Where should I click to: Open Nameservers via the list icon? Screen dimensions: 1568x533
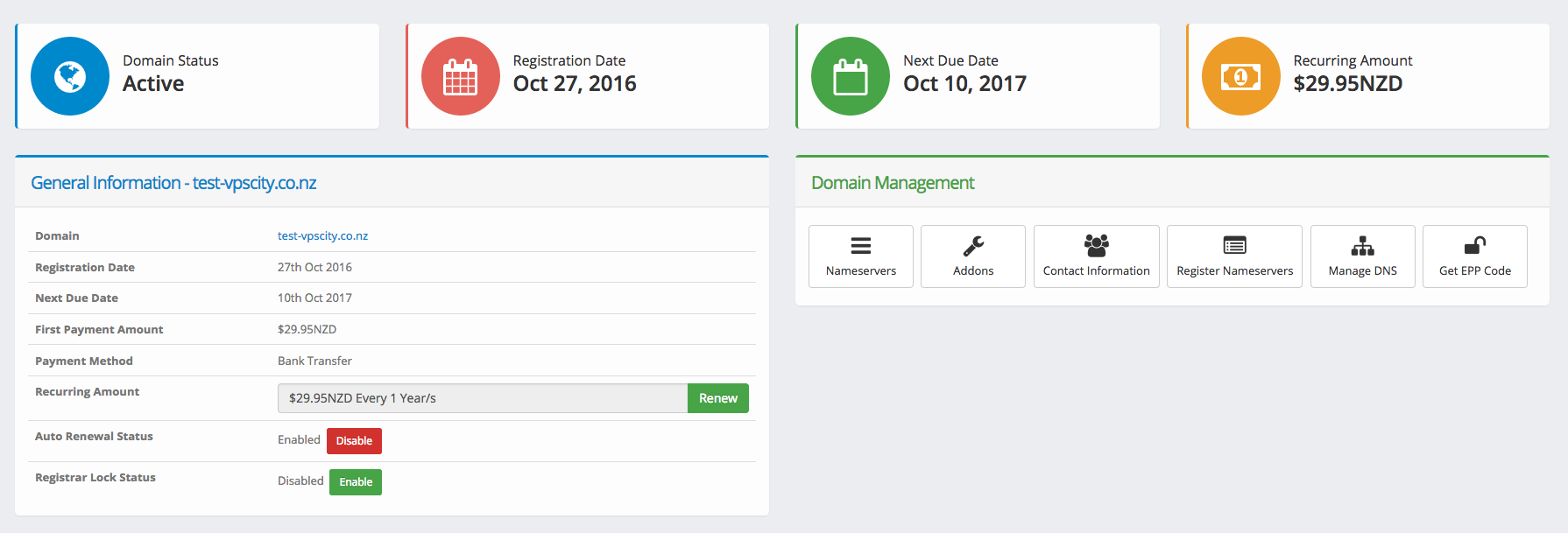[x=860, y=246]
